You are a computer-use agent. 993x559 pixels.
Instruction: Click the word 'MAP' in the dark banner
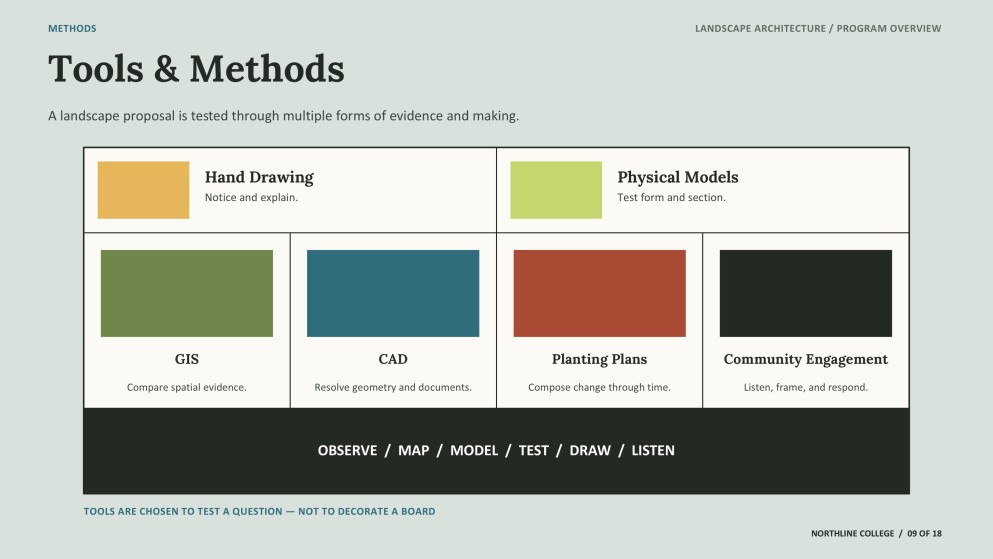pyautogui.click(x=414, y=450)
